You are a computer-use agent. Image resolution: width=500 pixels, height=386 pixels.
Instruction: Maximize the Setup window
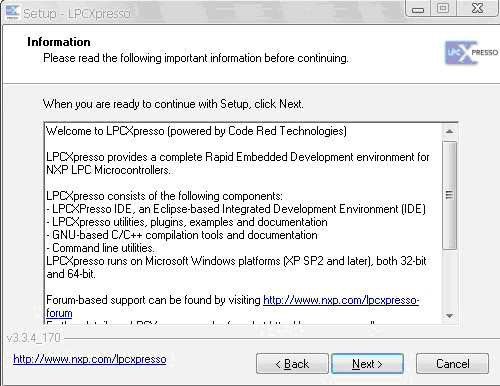click(443, 9)
